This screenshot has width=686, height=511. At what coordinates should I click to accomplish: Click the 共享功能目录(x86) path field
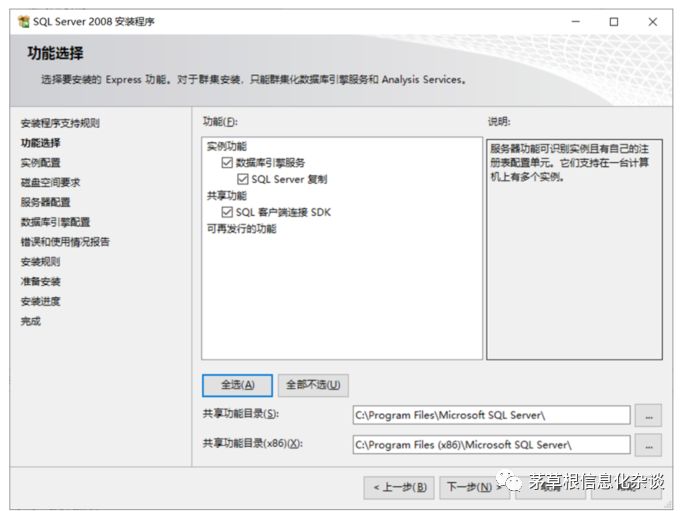click(x=491, y=445)
